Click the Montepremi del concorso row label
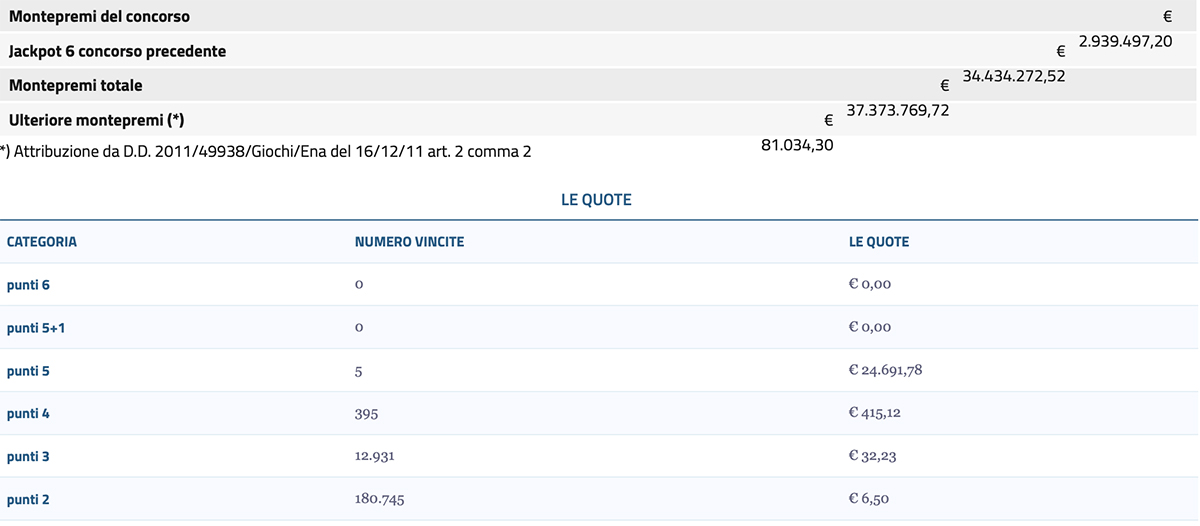This screenshot has height=526, width=1200. (99, 17)
